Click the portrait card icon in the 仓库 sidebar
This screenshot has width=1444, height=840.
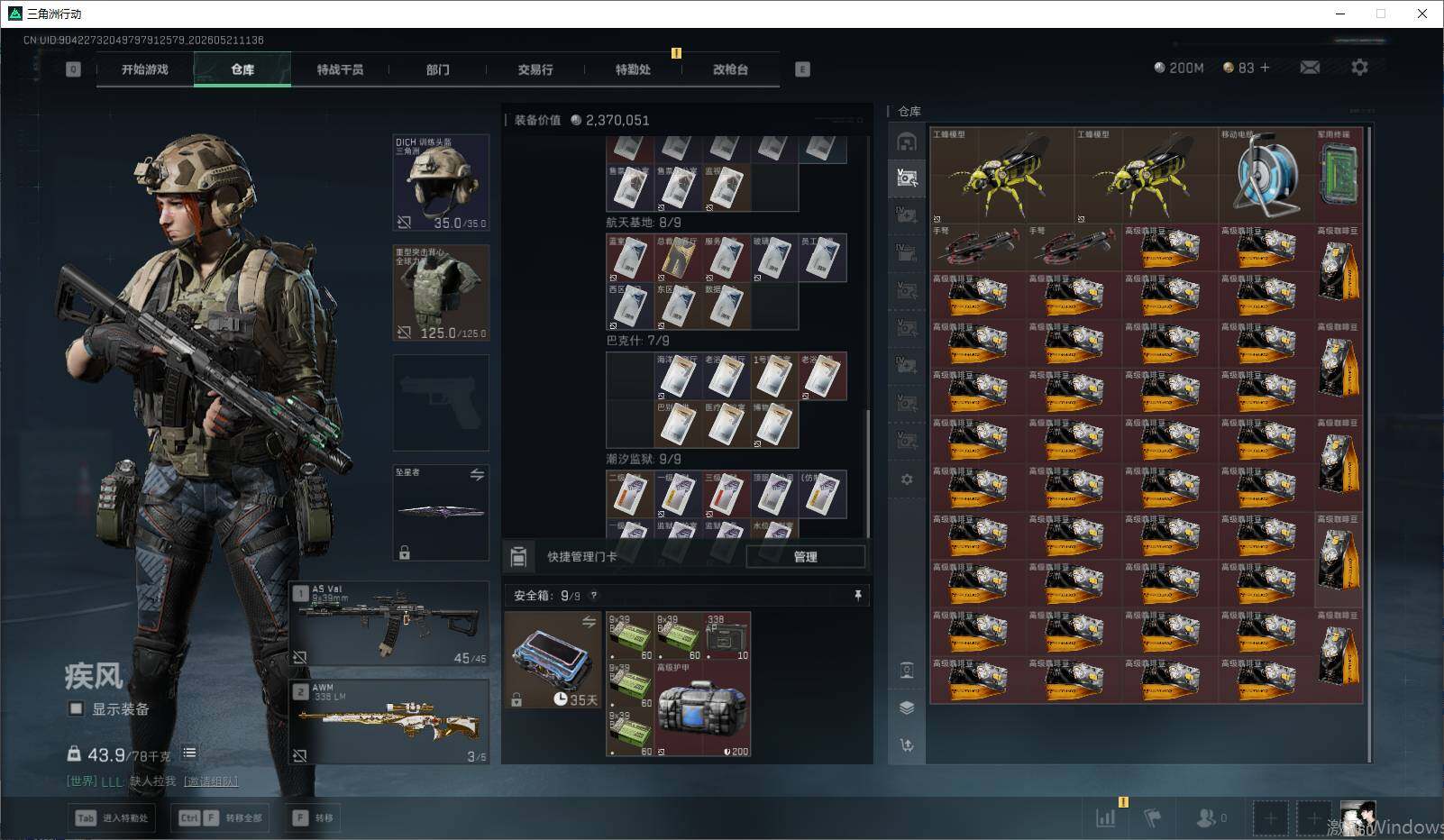click(907, 670)
